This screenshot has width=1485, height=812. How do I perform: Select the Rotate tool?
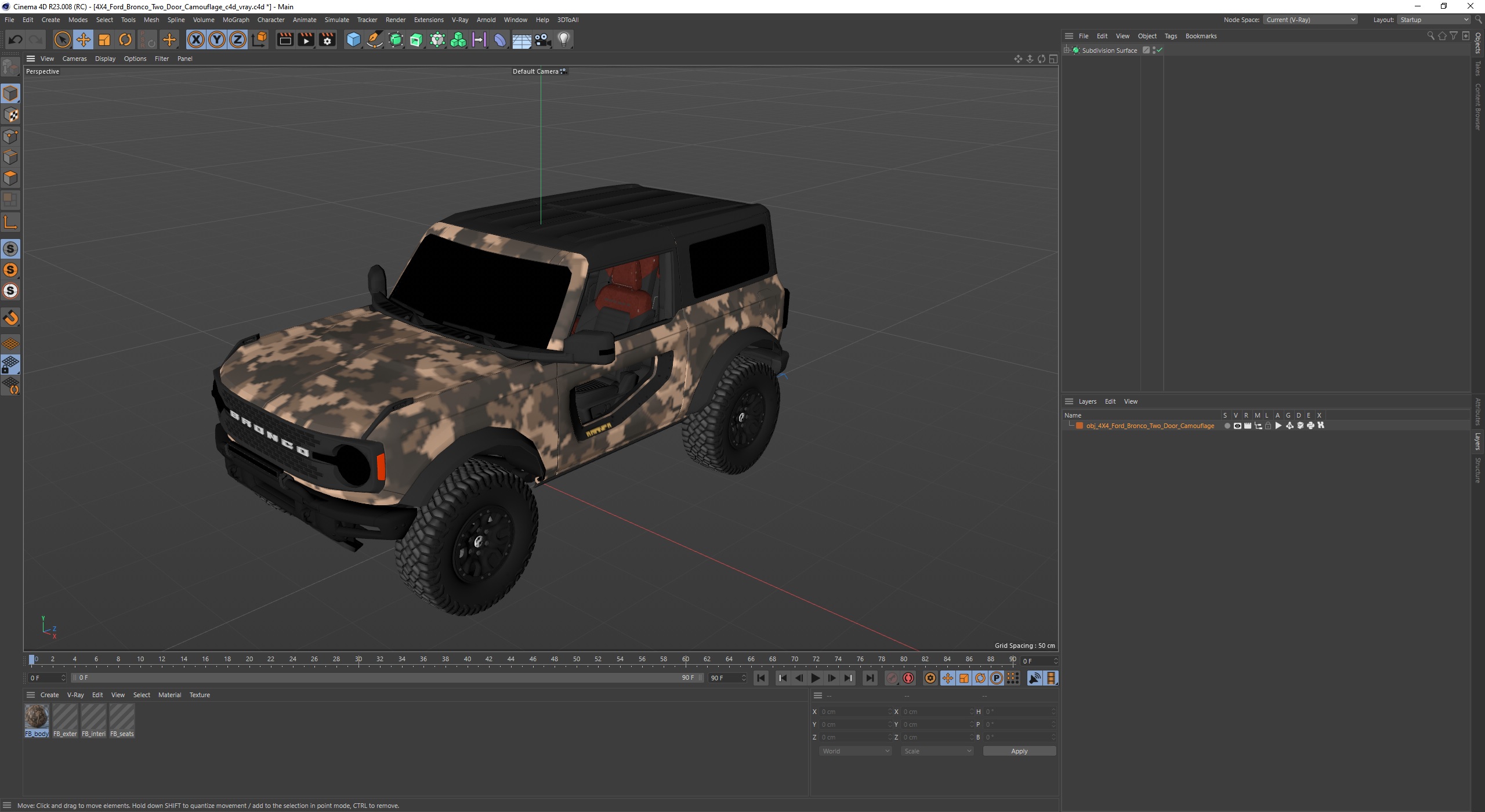click(125, 39)
